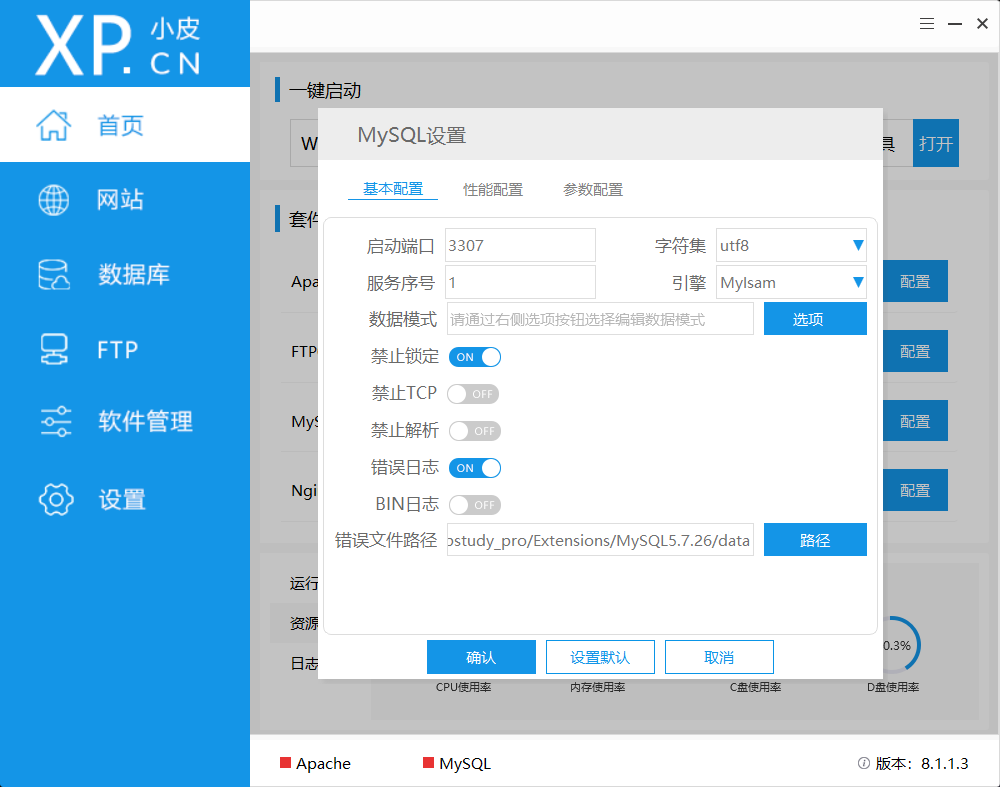Restore defaults via 设置默认 button
The width and height of the screenshot is (1000, 787).
point(600,656)
